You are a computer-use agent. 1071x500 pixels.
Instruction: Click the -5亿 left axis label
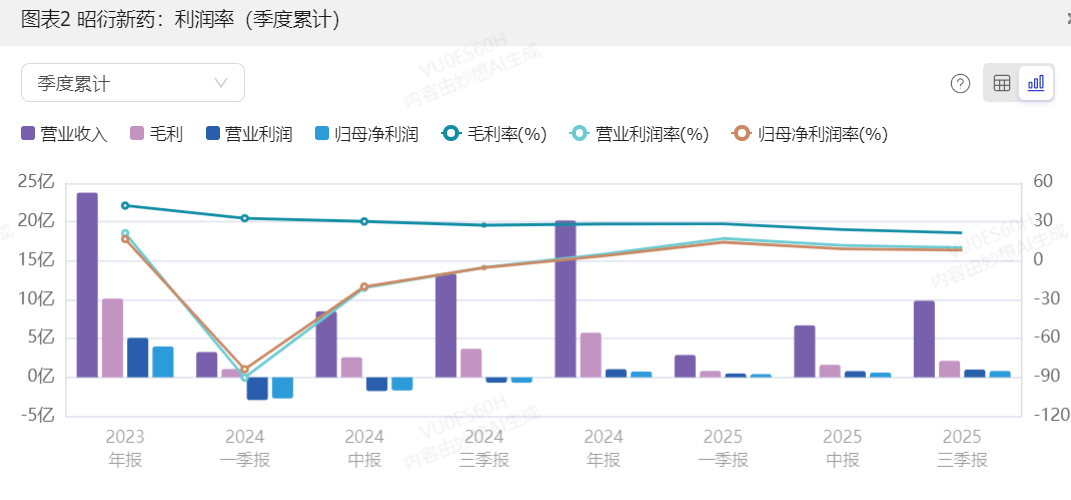[39, 416]
